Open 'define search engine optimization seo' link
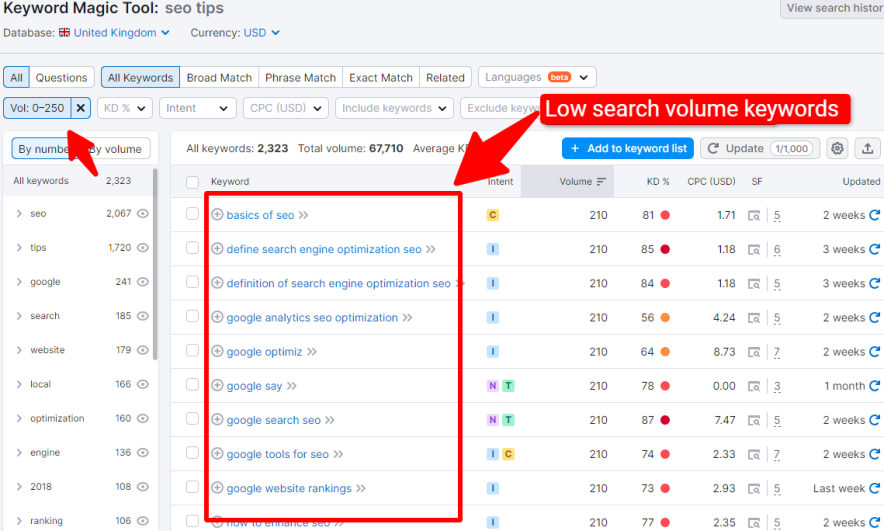884x531 pixels. click(324, 249)
